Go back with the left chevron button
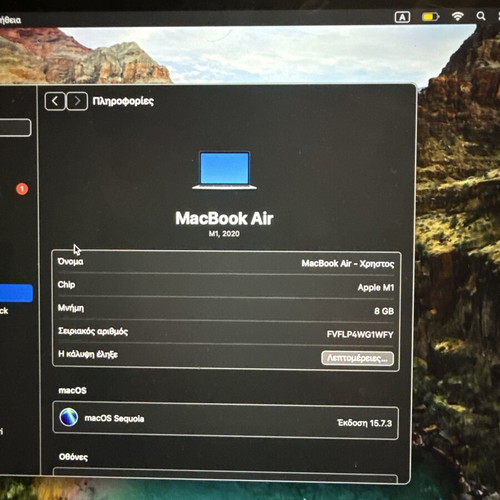This screenshot has width=500, height=500. pyautogui.click(x=55, y=101)
